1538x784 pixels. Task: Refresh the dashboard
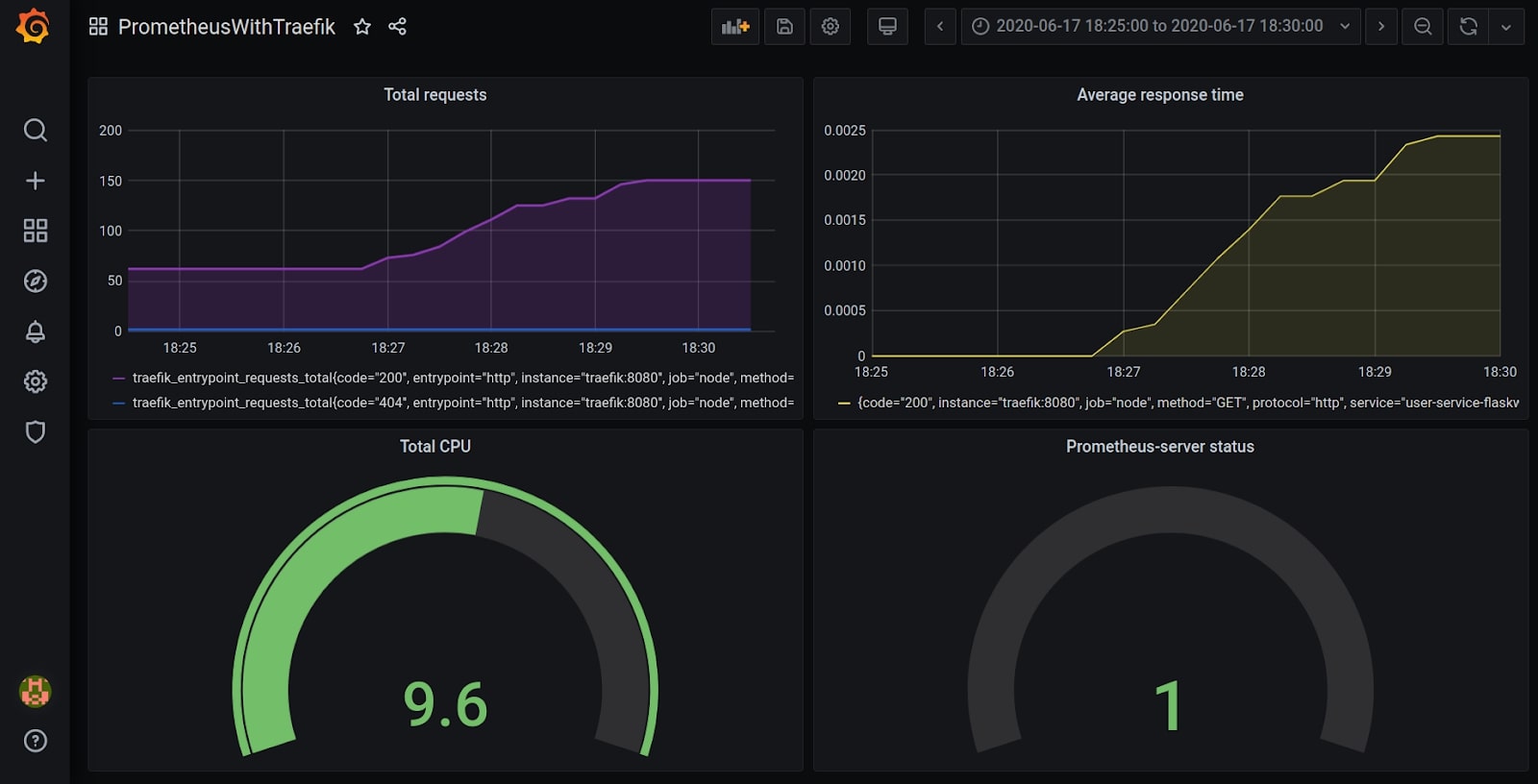coord(1468,26)
